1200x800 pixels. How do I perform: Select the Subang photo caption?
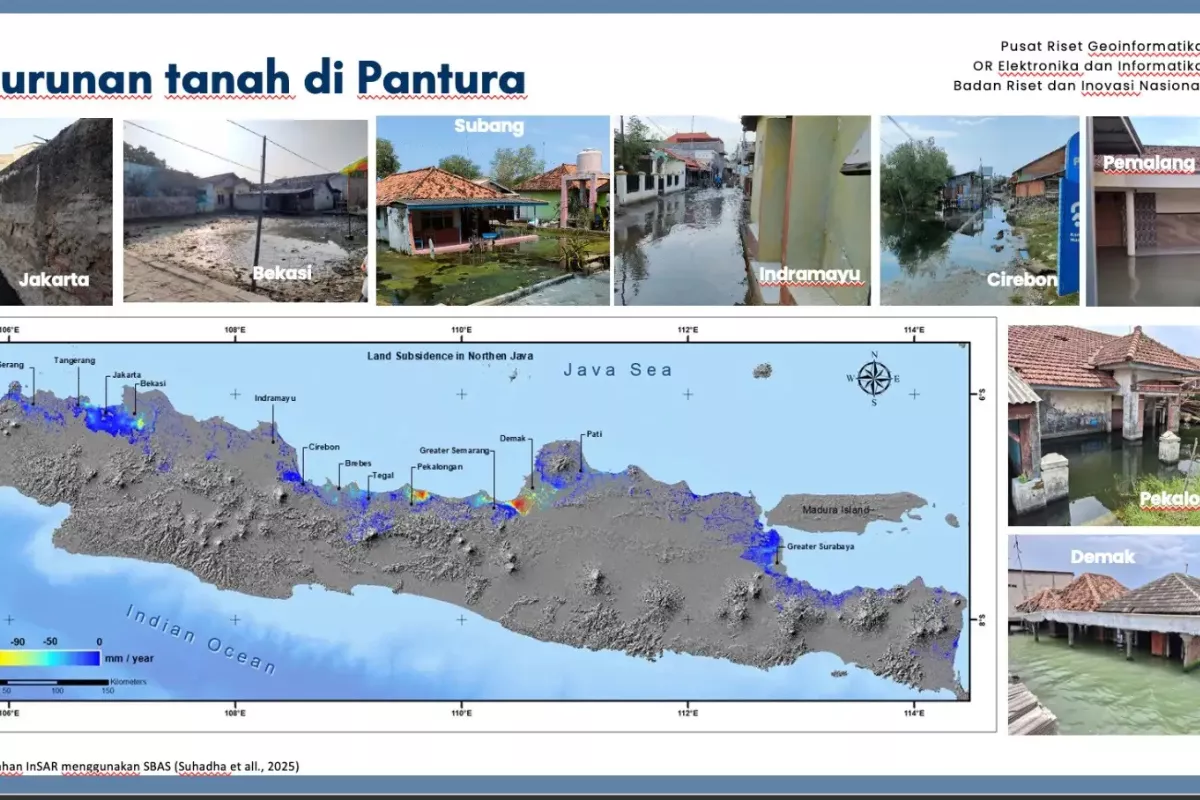[489, 127]
